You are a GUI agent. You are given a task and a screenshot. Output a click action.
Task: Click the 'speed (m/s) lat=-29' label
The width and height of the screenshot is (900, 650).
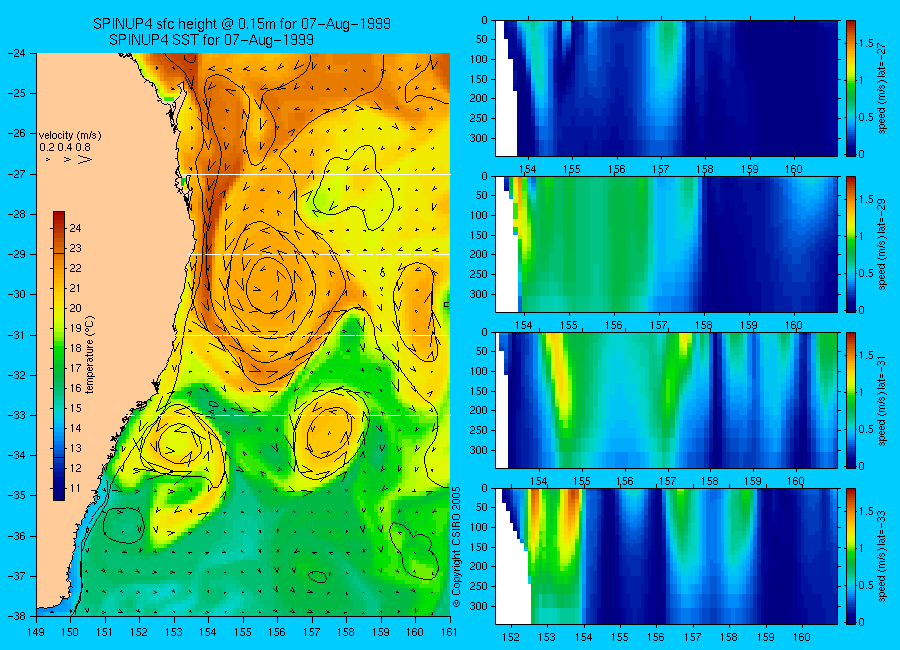[x=882, y=245]
